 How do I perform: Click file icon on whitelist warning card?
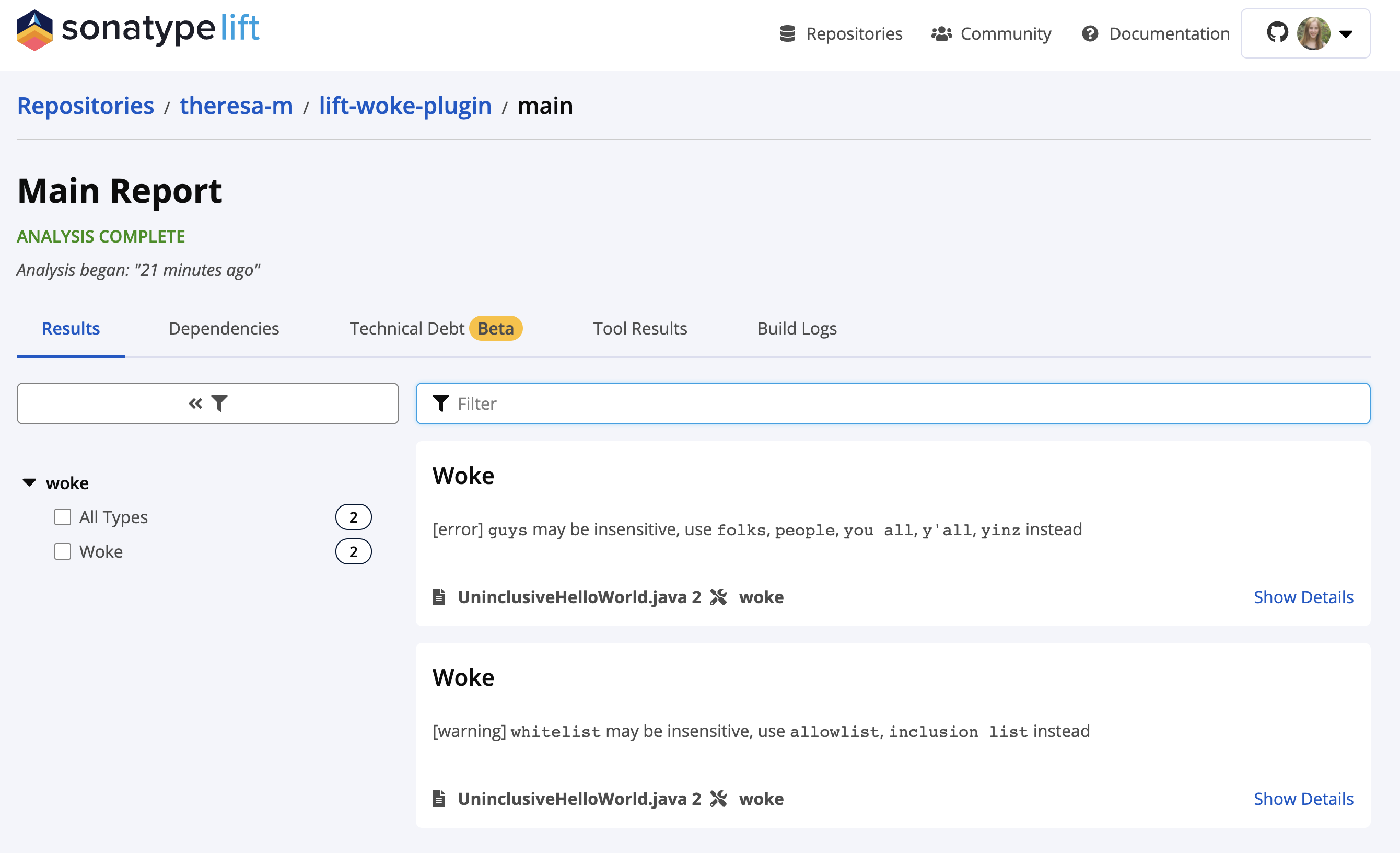[x=439, y=799]
